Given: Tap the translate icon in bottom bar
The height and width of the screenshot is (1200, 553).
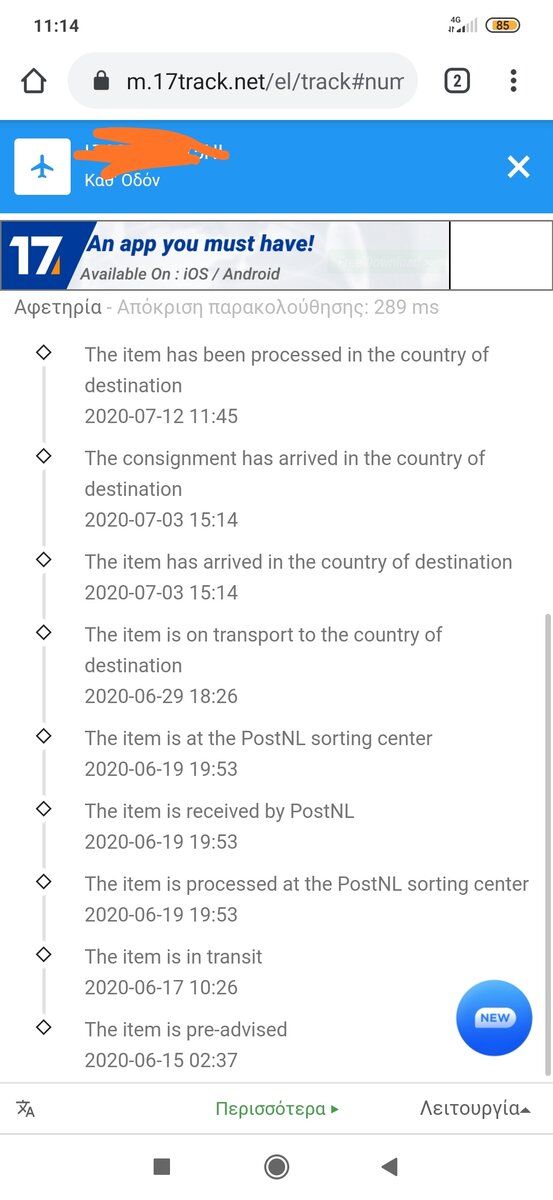Looking at the screenshot, I should 26,1109.
